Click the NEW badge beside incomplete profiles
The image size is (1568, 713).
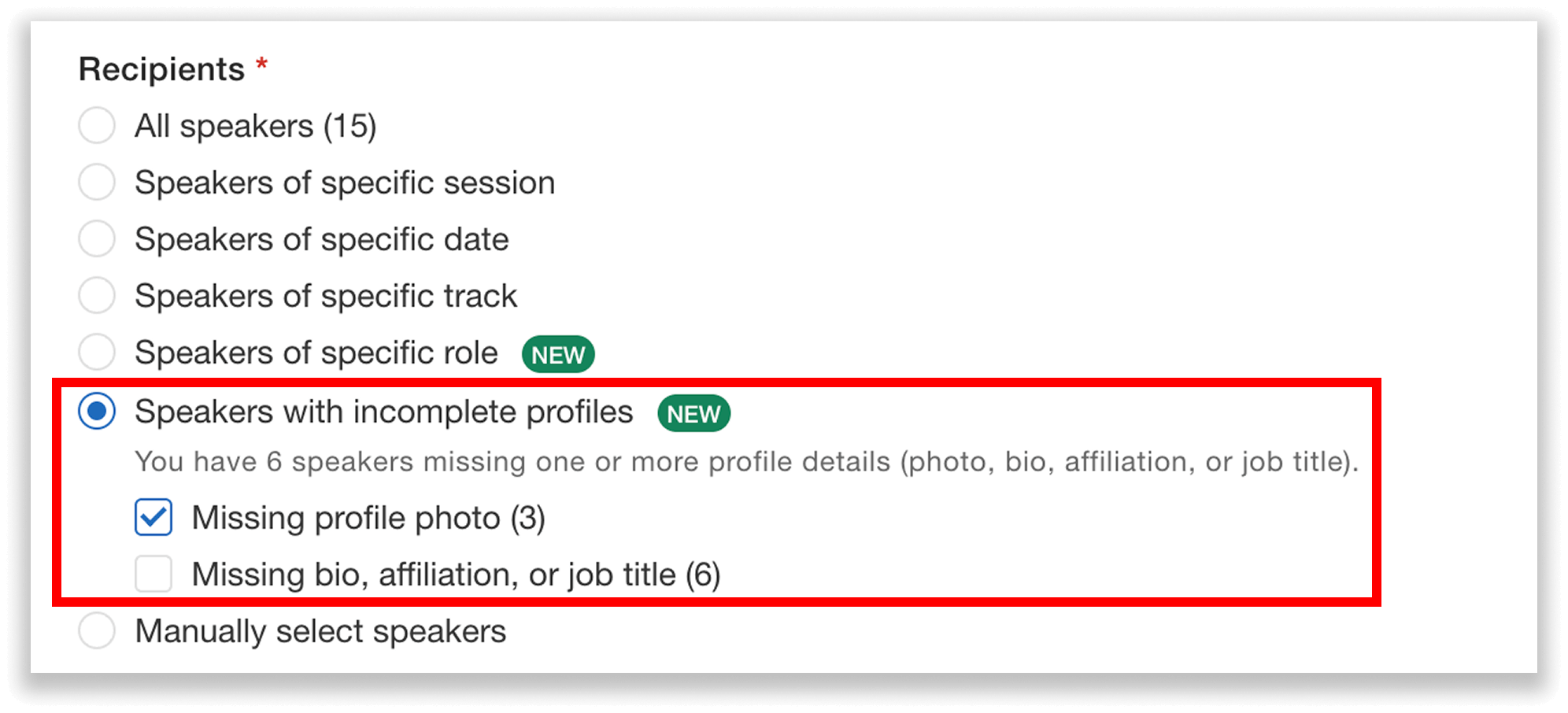[692, 414]
